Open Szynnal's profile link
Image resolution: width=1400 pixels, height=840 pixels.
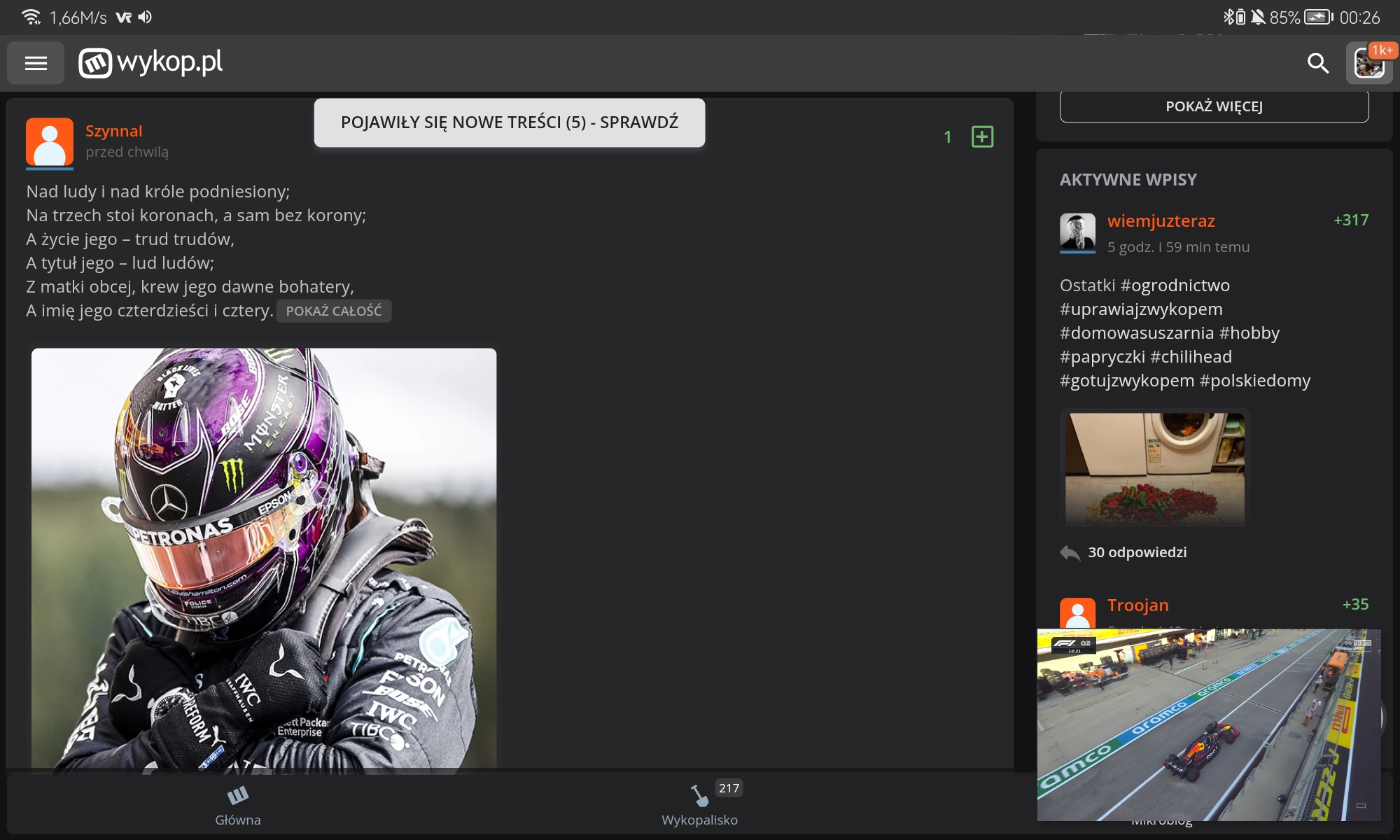[114, 131]
